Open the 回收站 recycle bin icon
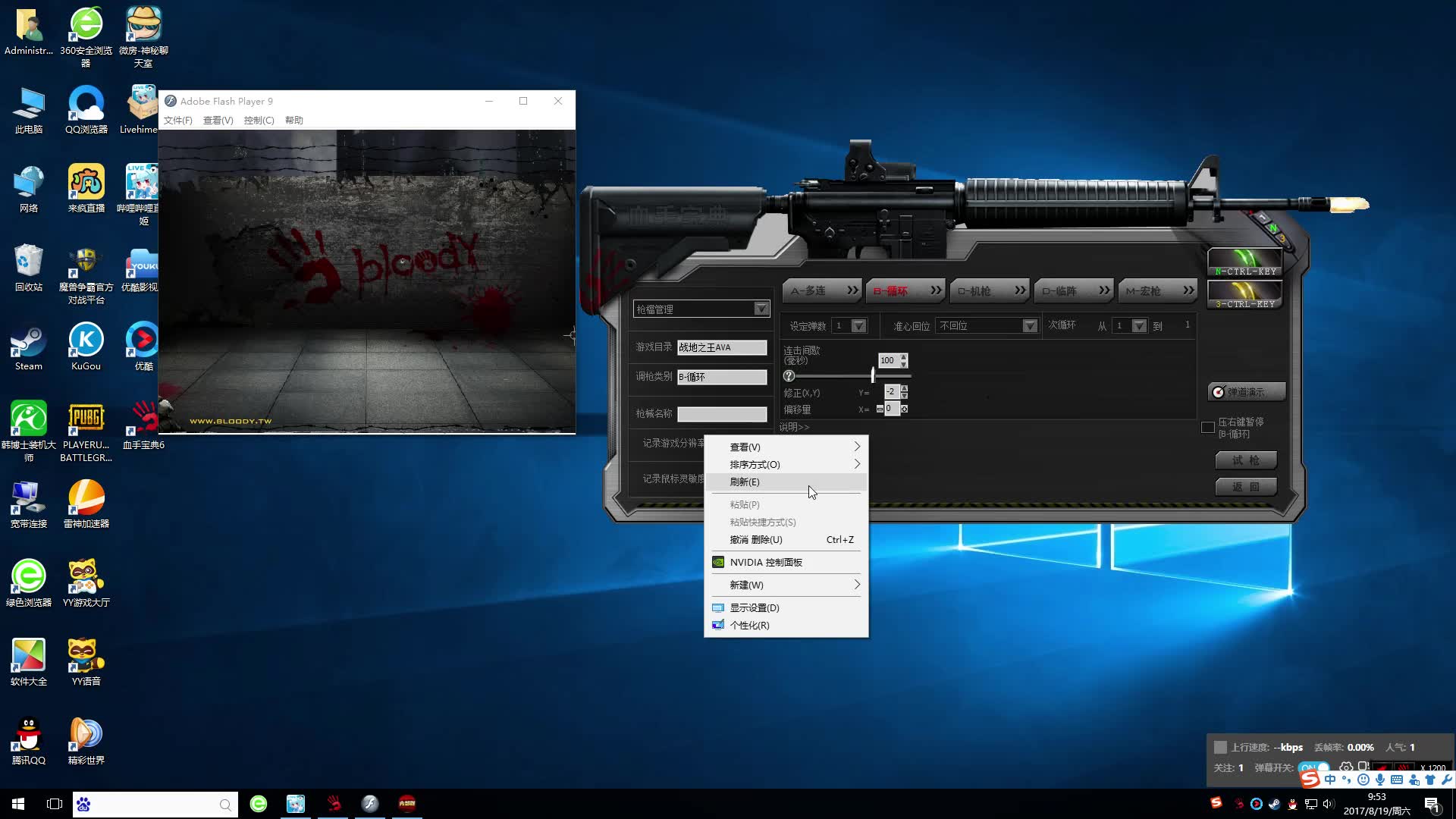 coord(29,268)
